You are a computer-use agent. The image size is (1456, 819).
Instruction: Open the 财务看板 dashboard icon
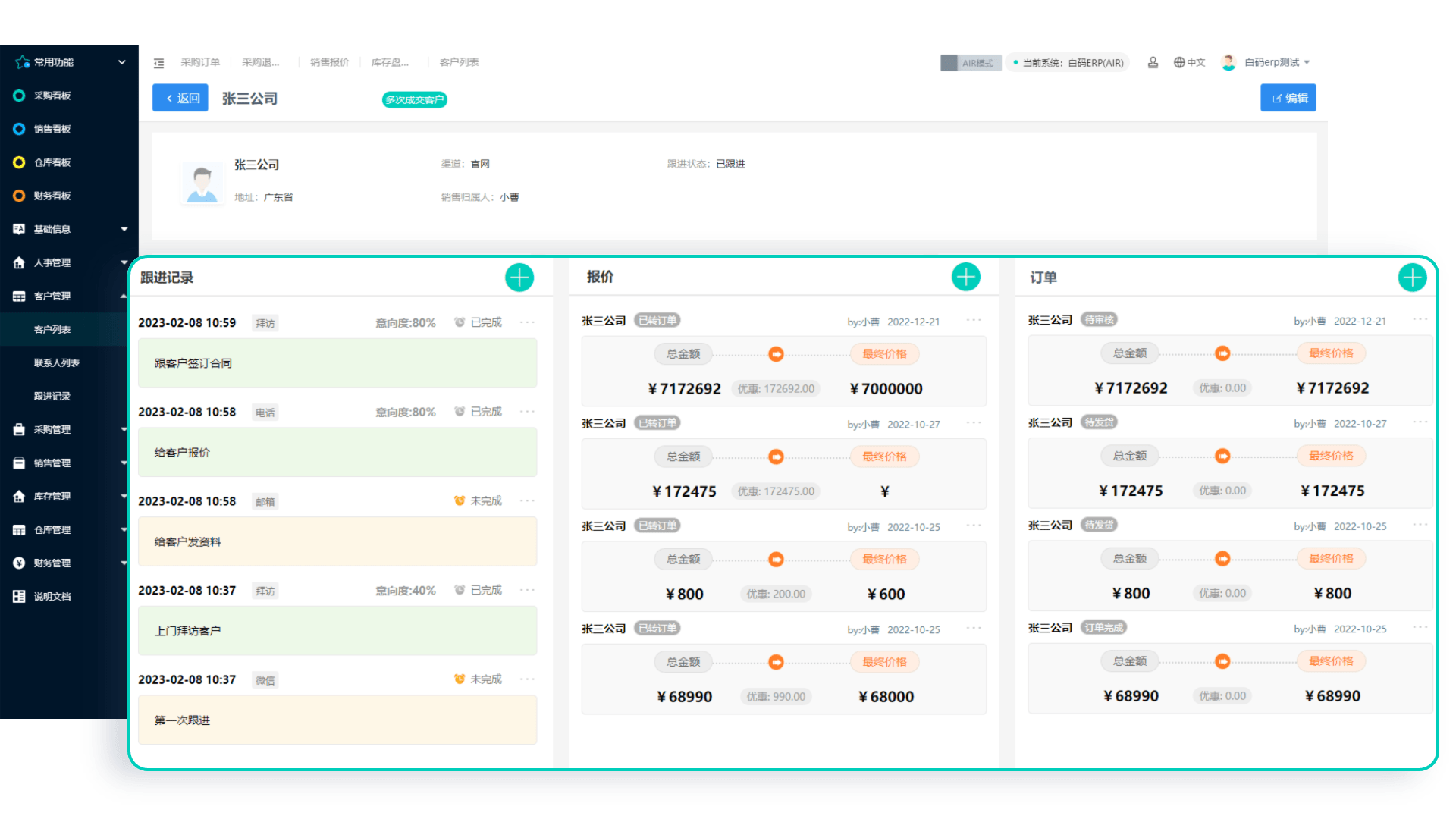[19, 196]
